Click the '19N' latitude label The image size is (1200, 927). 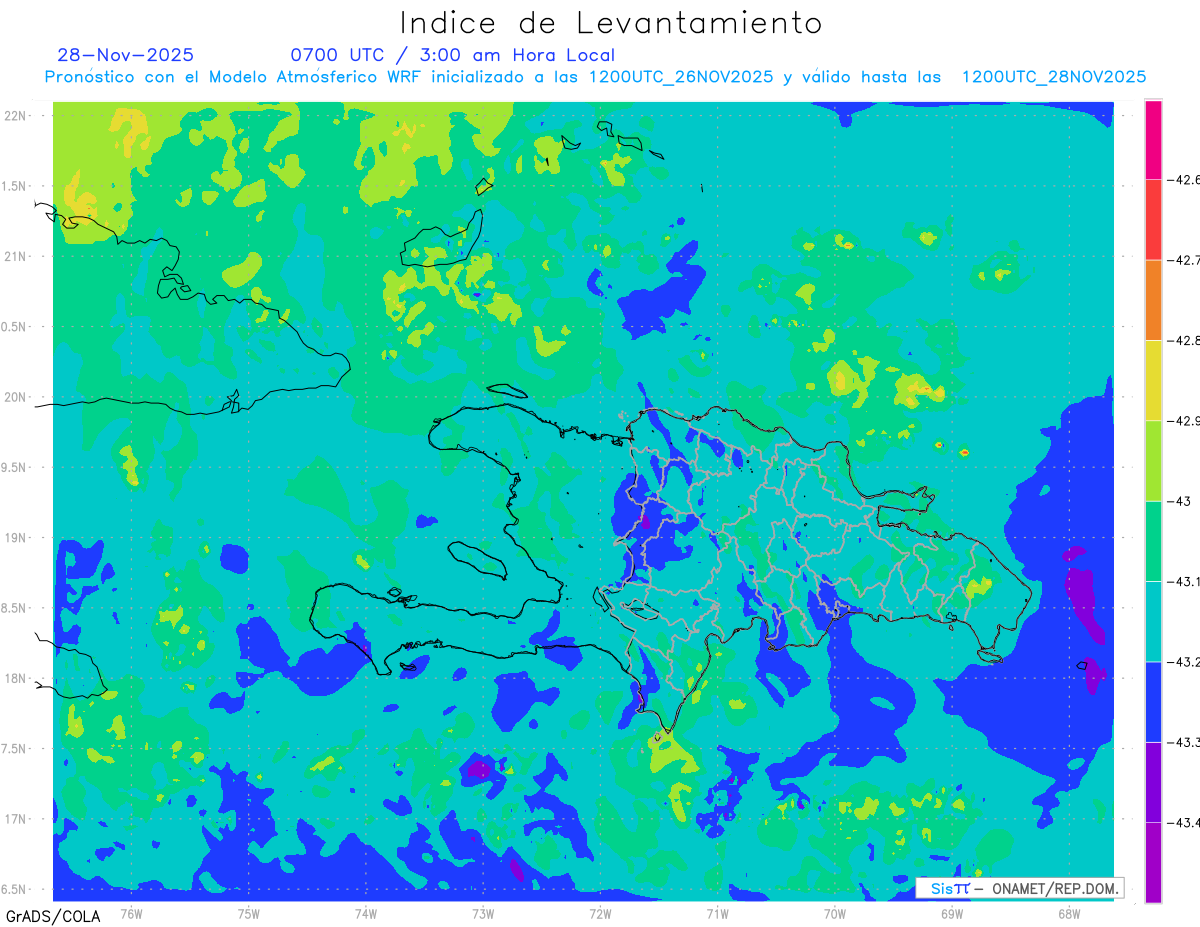click(x=15, y=537)
